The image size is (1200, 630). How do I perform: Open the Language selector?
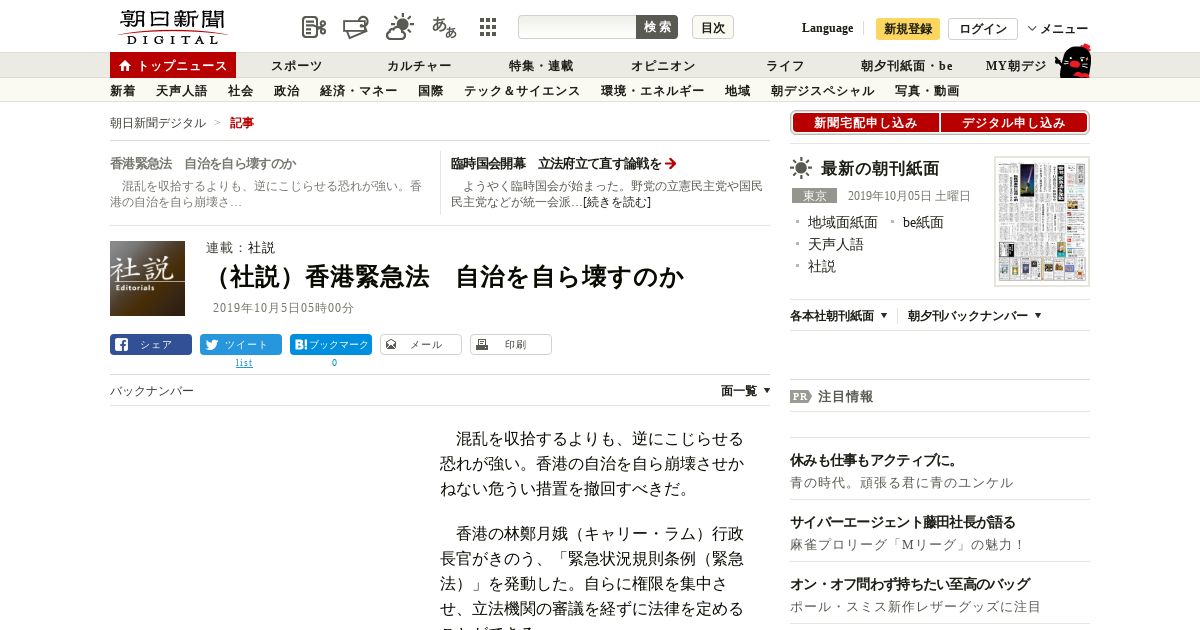[x=827, y=28]
